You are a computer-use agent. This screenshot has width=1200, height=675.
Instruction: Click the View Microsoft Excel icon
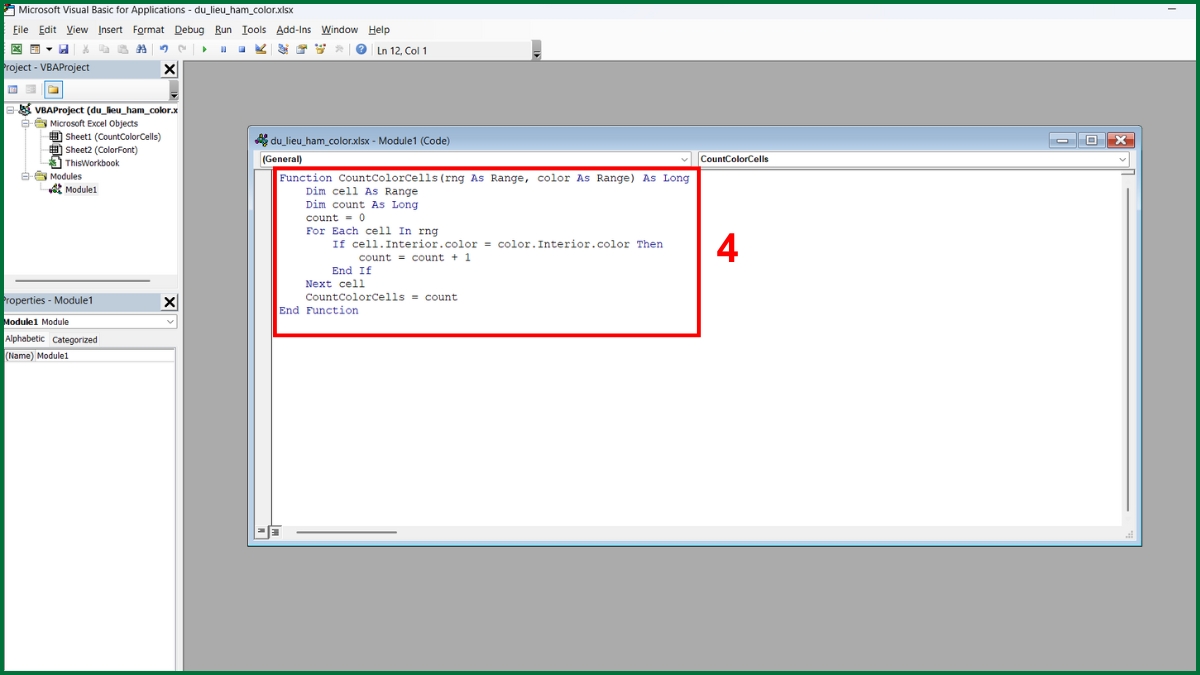click(16, 49)
